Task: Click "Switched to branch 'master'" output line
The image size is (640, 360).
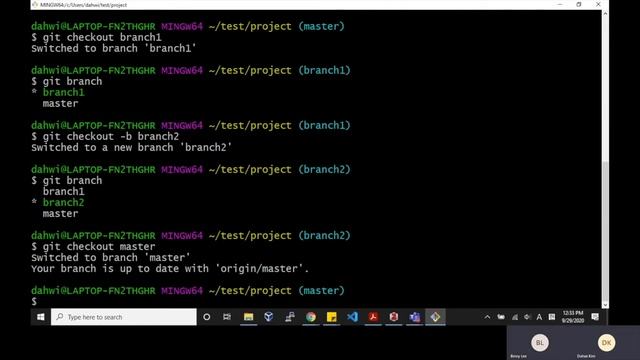Action: [x=111, y=258]
